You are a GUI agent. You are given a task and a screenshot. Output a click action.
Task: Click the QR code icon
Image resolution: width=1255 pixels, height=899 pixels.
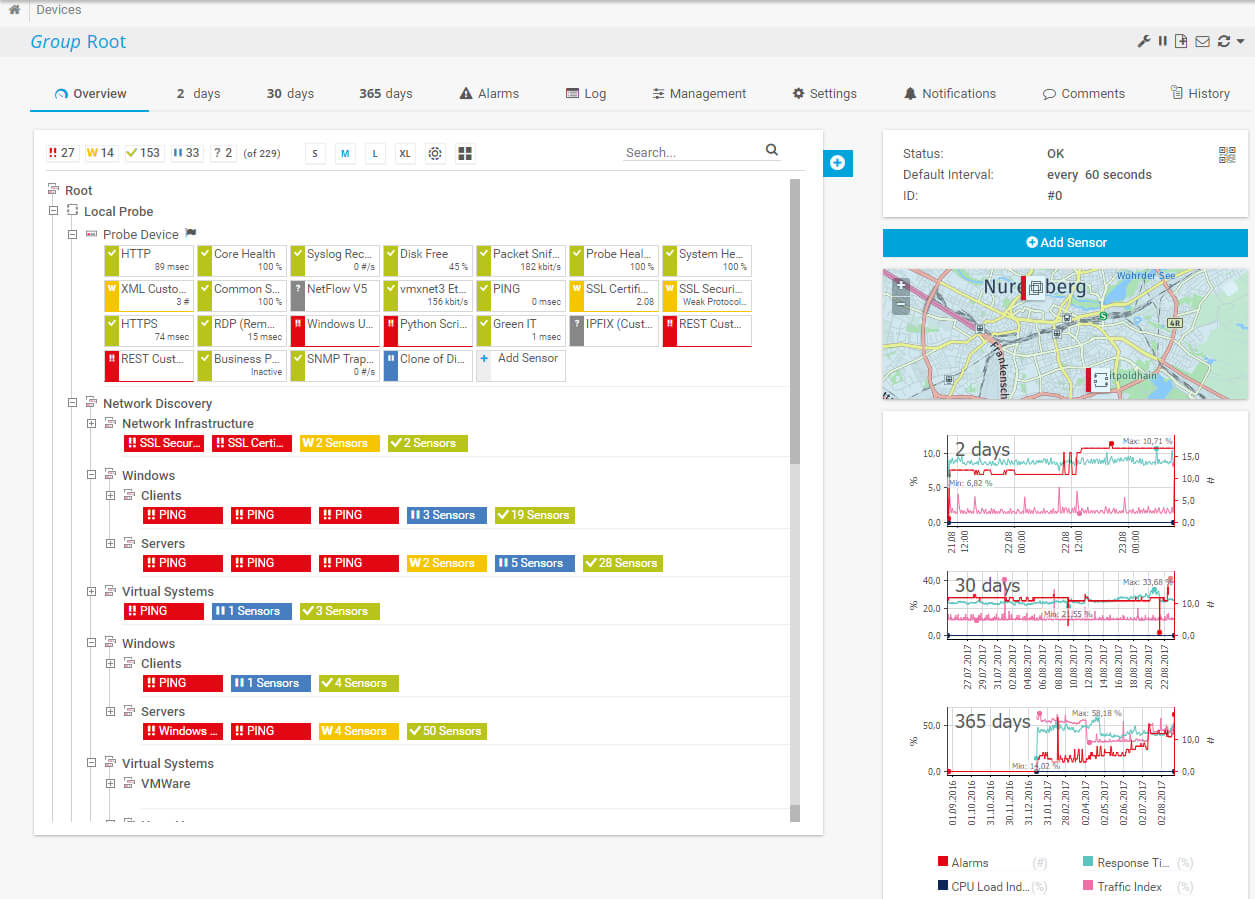(x=1227, y=154)
